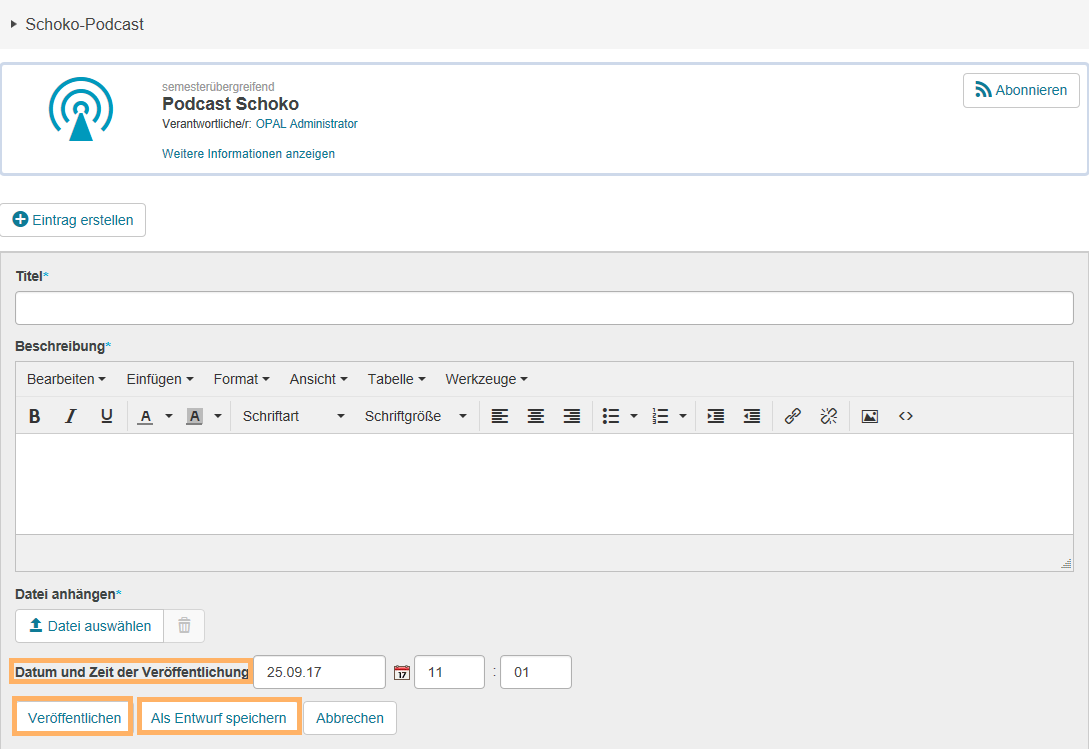Image resolution: width=1089 pixels, height=749 pixels.
Task: Apply italic formatting in description editor
Action: (71, 416)
